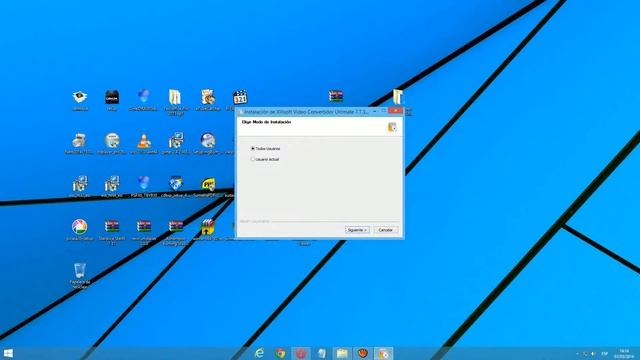The height and width of the screenshot is (360, 640).
Task: Select the 'Usuario Actual' radio option
Action: coord(265,159)
